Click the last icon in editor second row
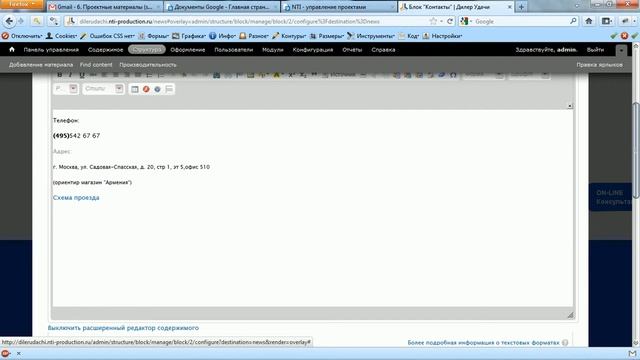Screen dimensions: 640x360 [x=169, y=89]
